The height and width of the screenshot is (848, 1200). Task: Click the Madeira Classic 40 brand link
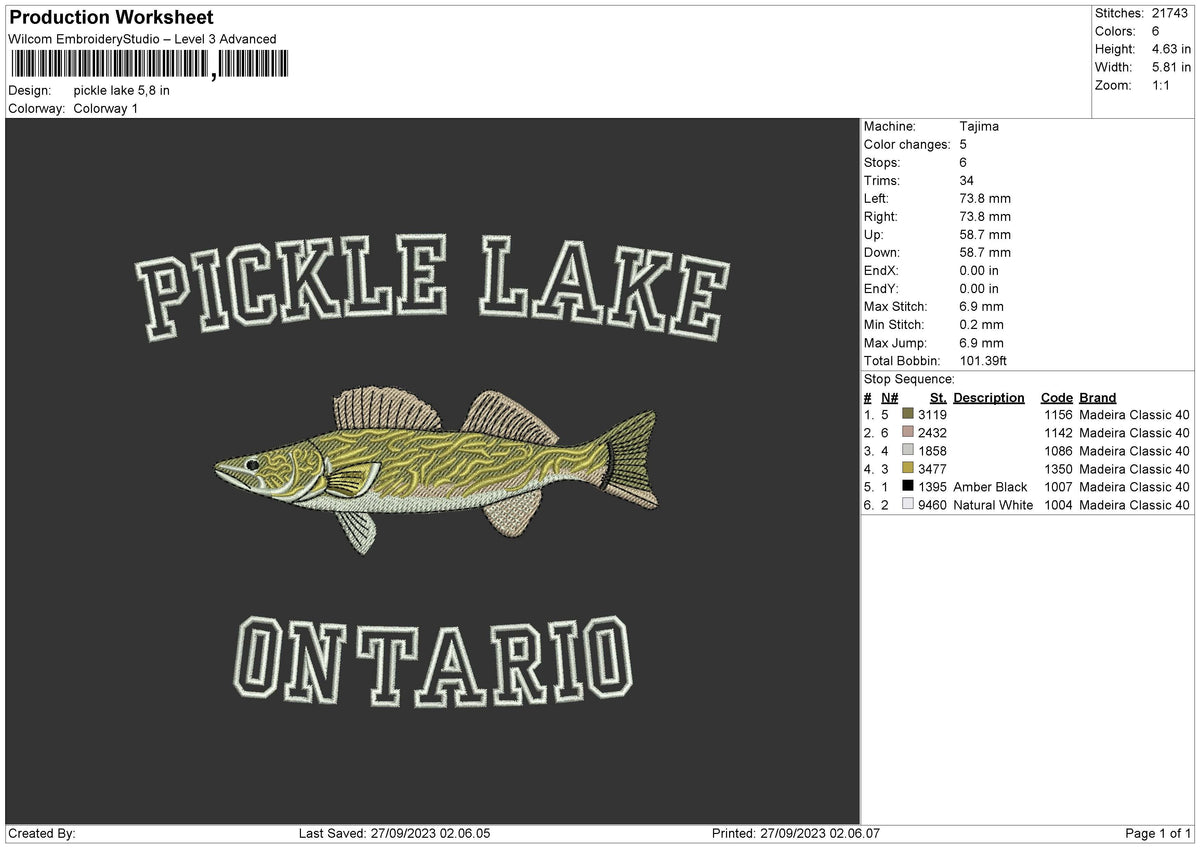[1133, 415]
